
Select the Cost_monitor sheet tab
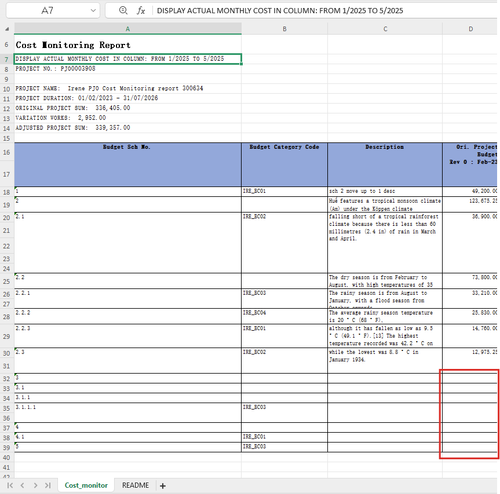coord(86,485)
